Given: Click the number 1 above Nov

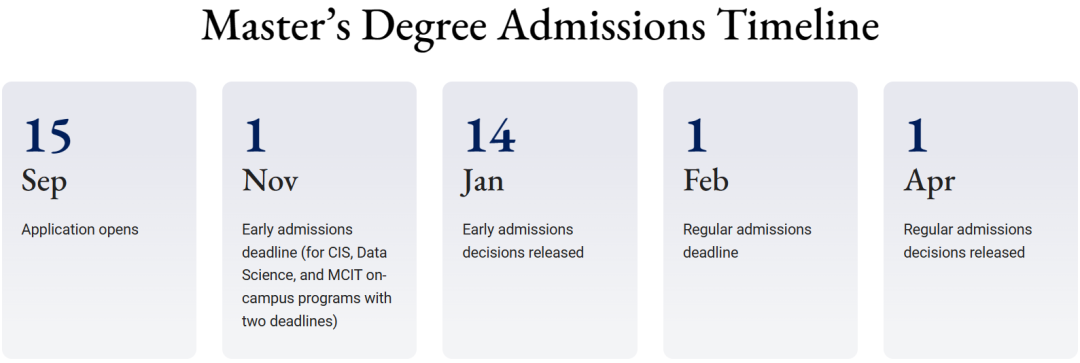Looking at the screenshot, I should 255,135.
